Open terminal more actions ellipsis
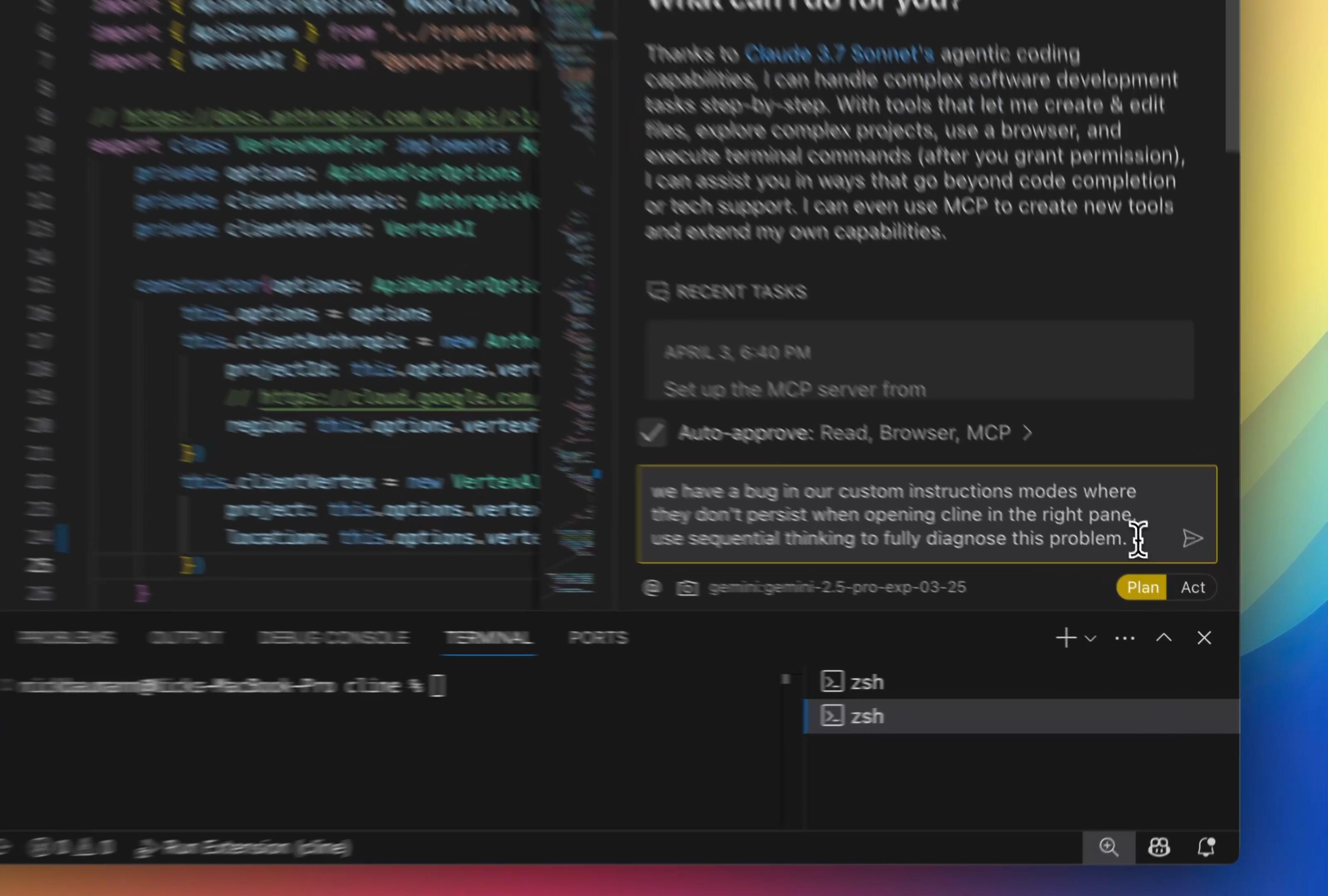1328x896 pixels. click(x=1125, y=638)
